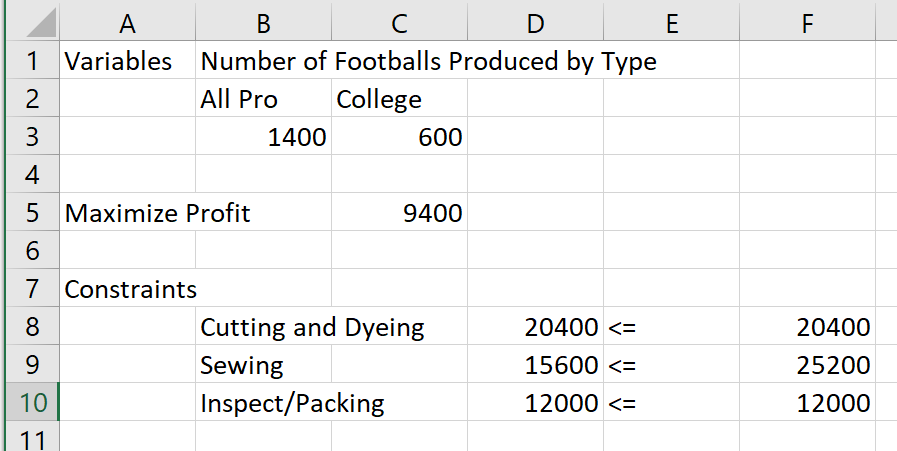Screen dimensions: 897x451
Task: Select the Constraints label cell
Action: click(127, 290)
